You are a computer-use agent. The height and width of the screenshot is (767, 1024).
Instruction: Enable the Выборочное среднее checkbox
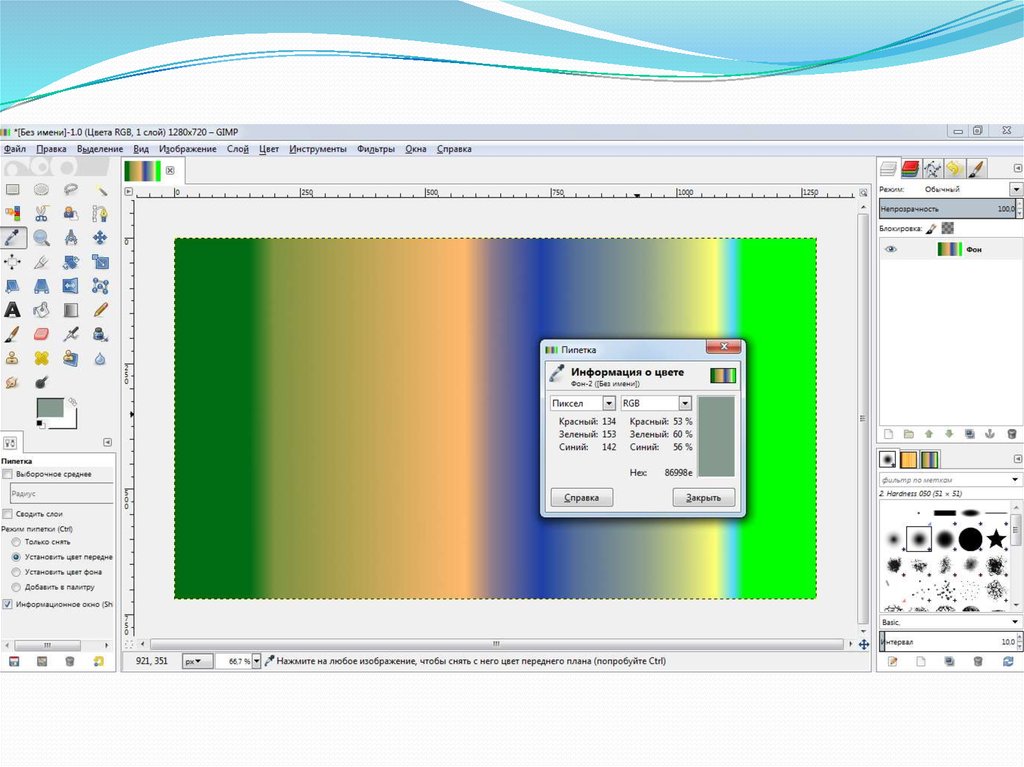(x=8, y=474)
